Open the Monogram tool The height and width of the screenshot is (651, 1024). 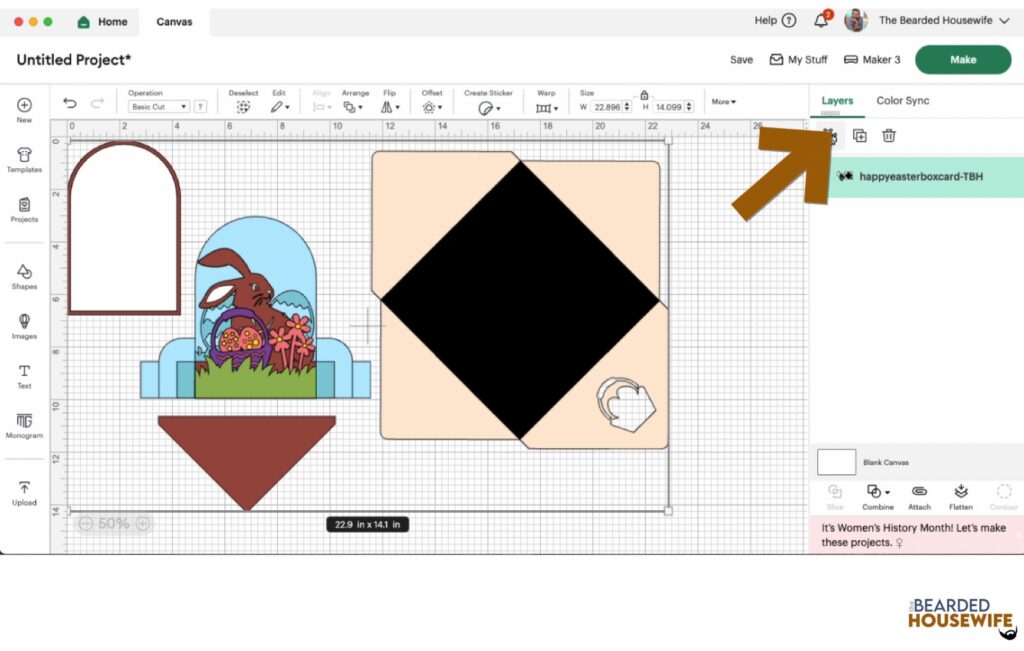[x=24, y=426]
